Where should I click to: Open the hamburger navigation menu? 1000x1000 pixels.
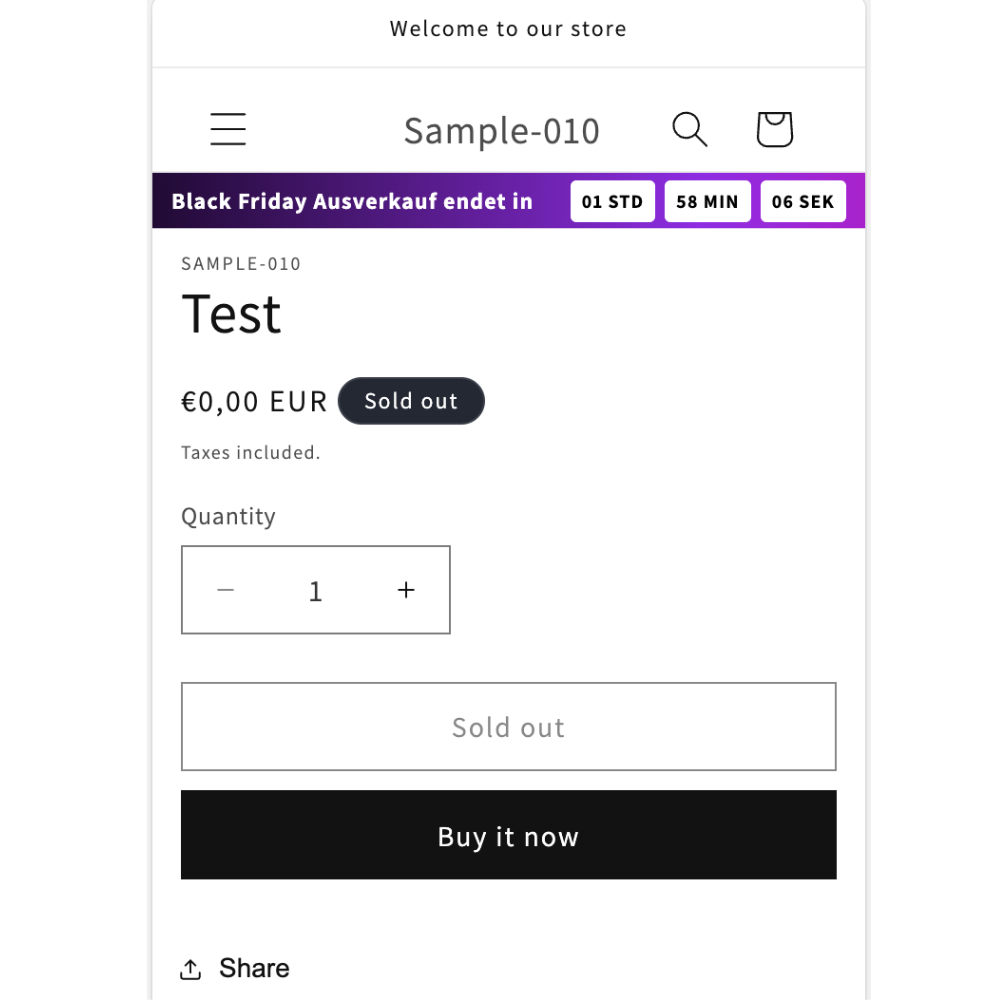(228, 129)
